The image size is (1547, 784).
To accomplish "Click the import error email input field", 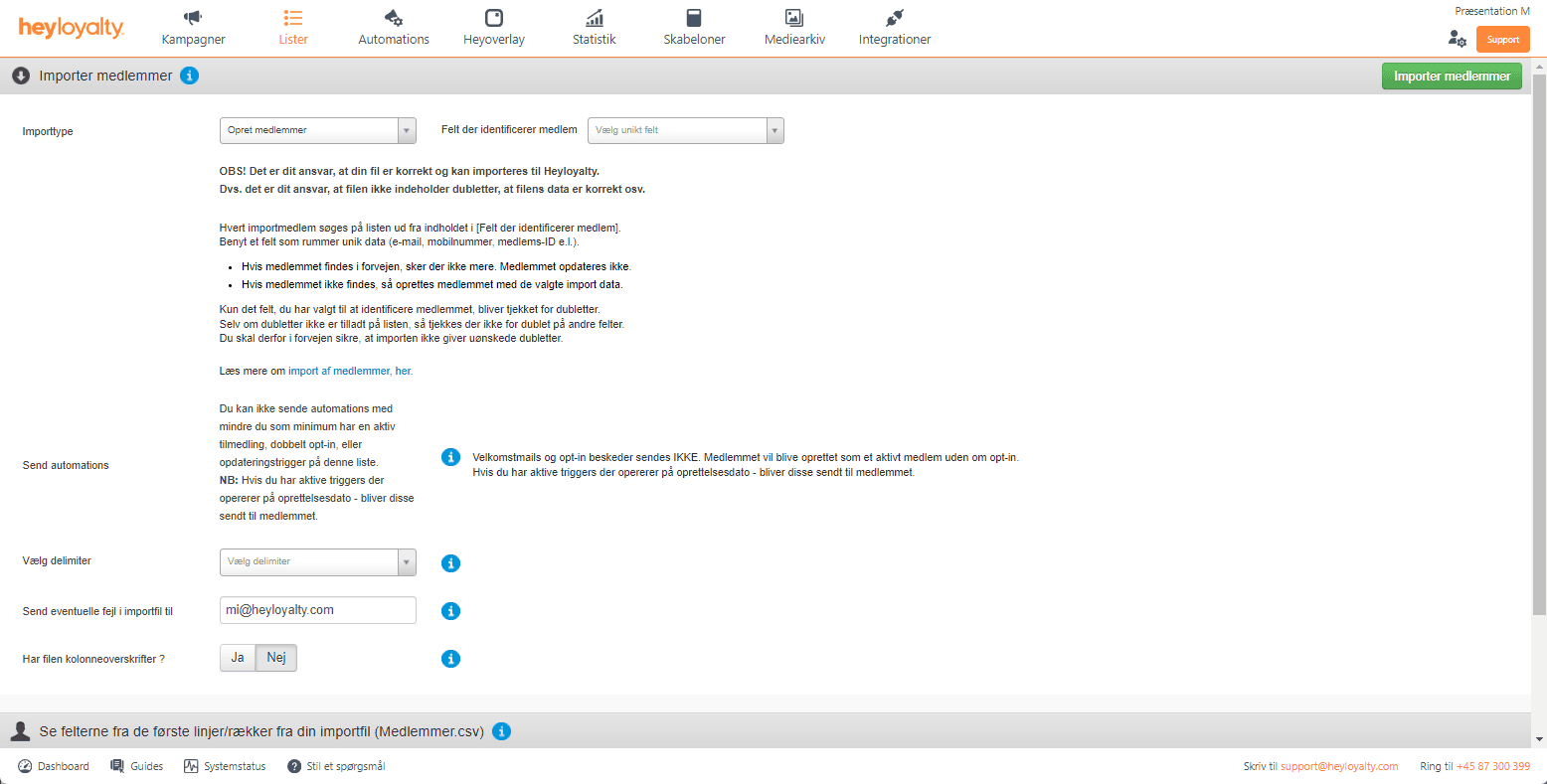I will click(x=317, y=610).
